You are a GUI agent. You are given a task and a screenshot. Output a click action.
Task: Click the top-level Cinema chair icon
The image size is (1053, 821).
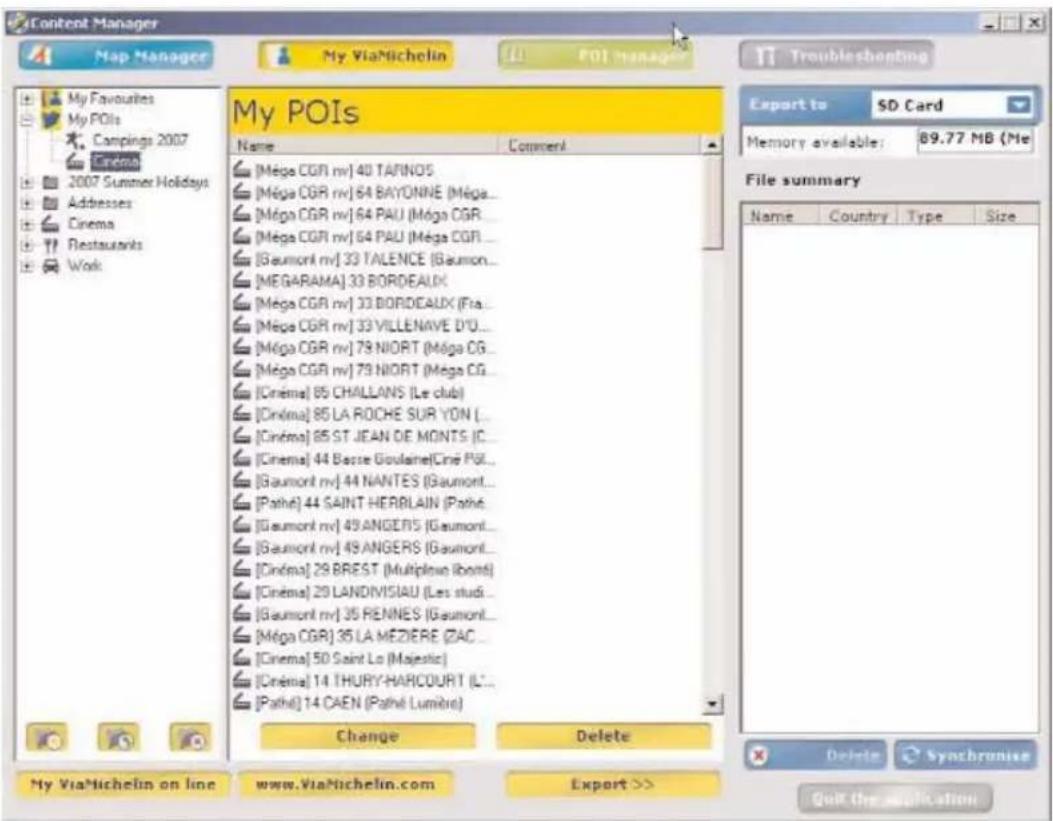pos(50,224)
